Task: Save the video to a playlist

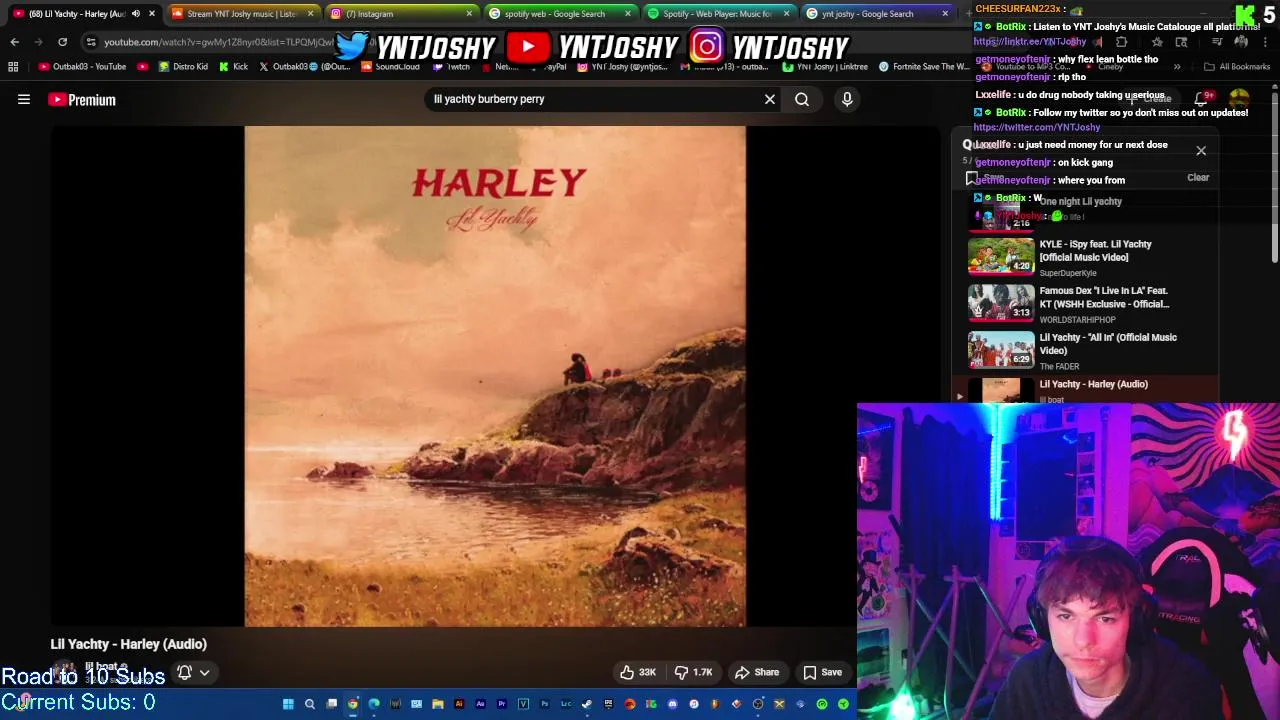Action: click(x=822, y=672)
